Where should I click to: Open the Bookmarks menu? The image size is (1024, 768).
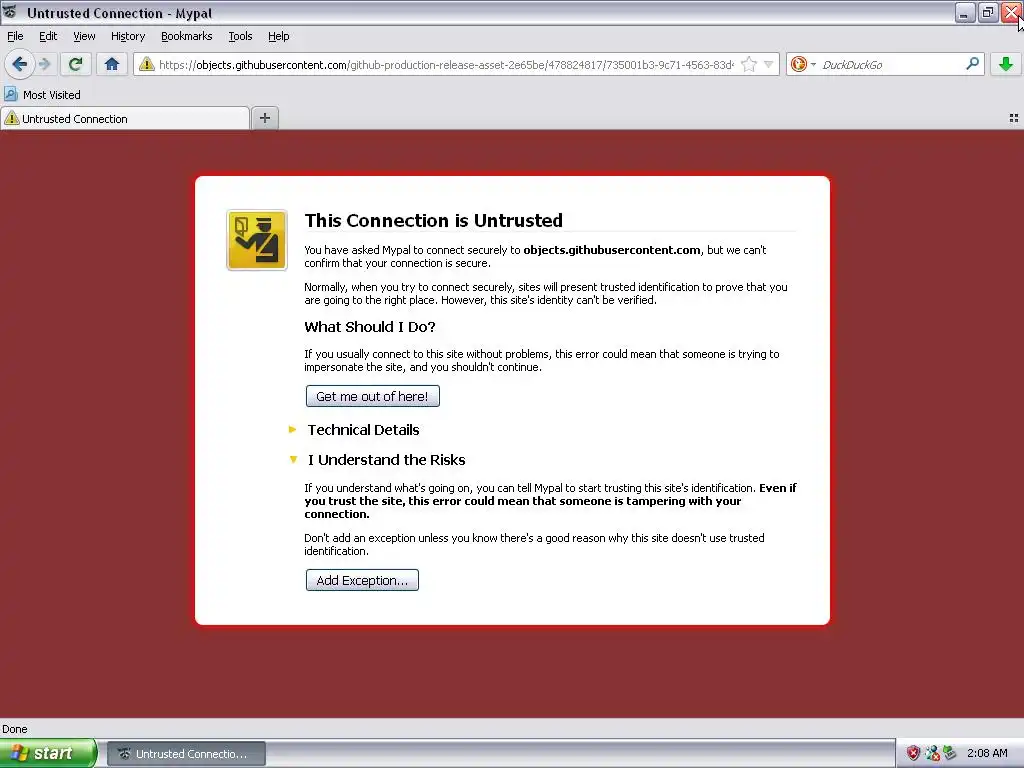tap(187, 36)
